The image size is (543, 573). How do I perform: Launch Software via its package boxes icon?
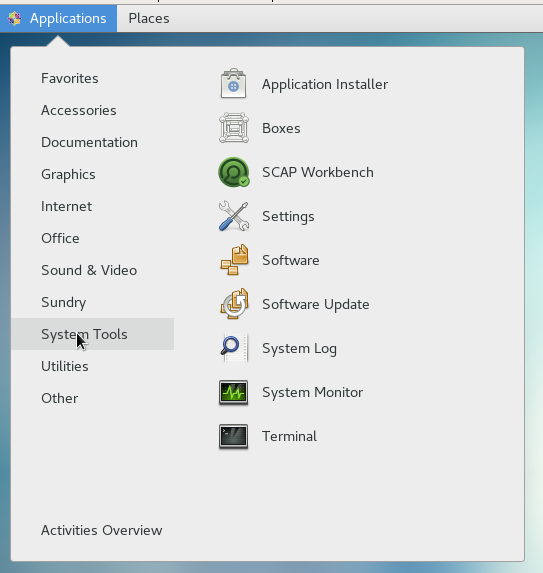click(234, 260)
